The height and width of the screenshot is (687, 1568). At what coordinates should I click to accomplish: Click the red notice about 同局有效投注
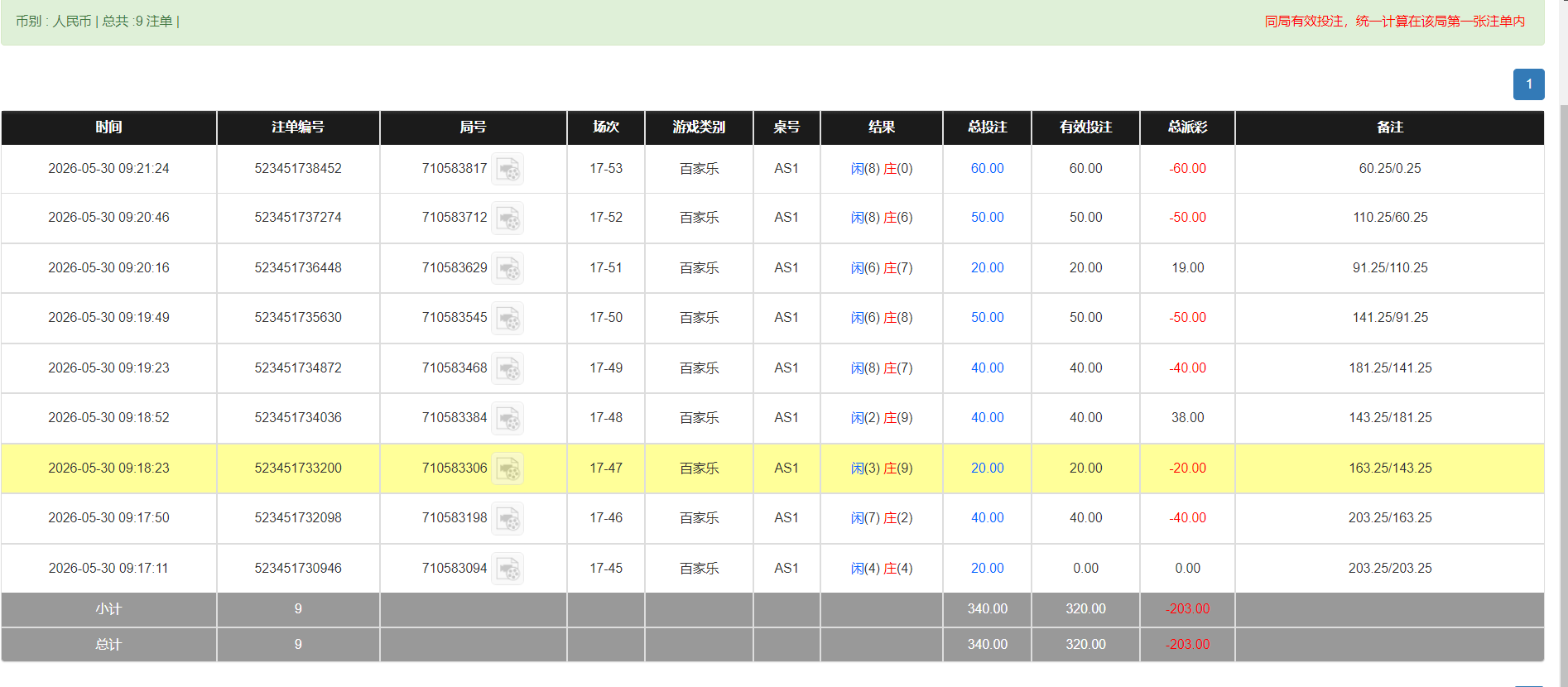(1394, 22)
